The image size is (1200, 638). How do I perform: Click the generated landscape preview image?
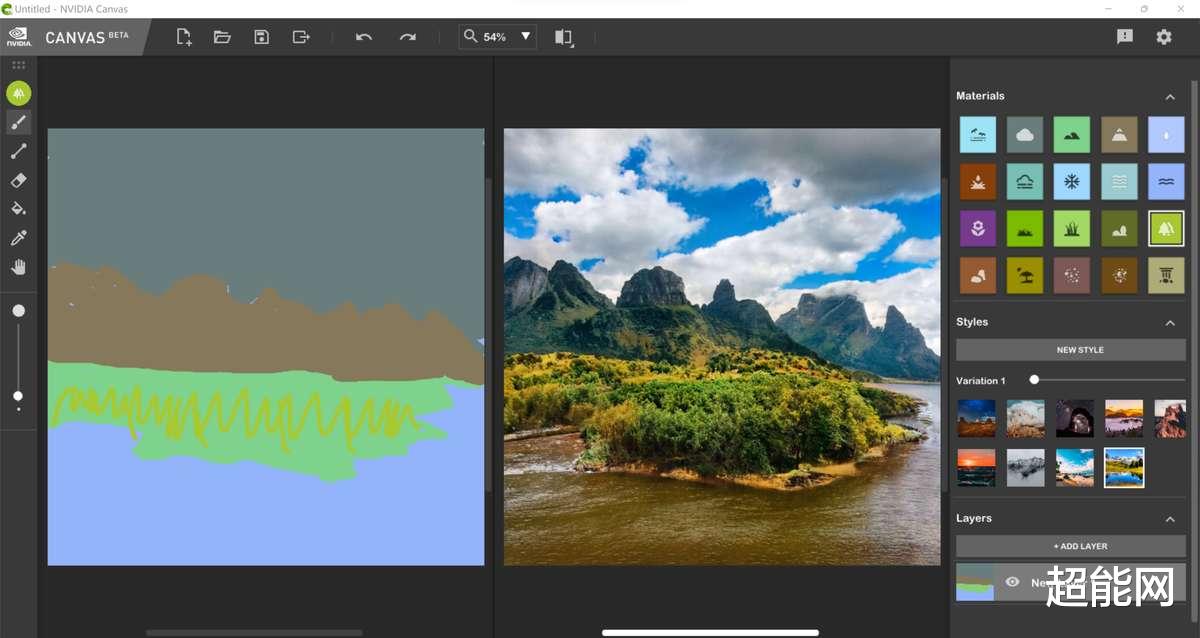click(722, 347)
